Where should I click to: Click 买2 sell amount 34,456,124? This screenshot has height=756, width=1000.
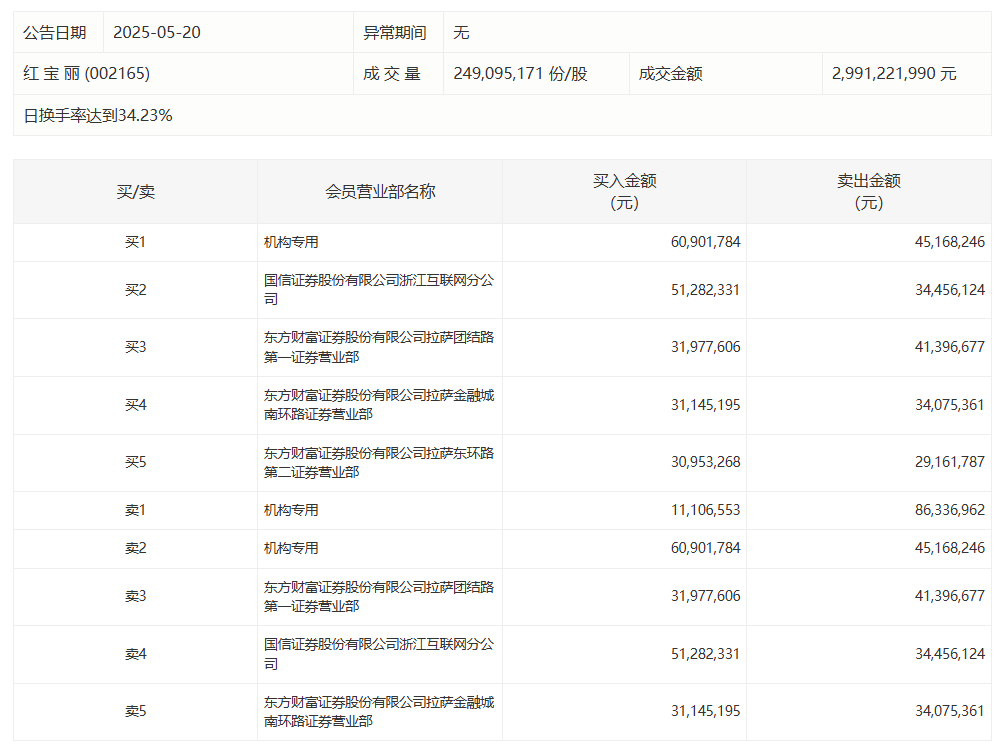pyautogui.click(x=950, y=290)
